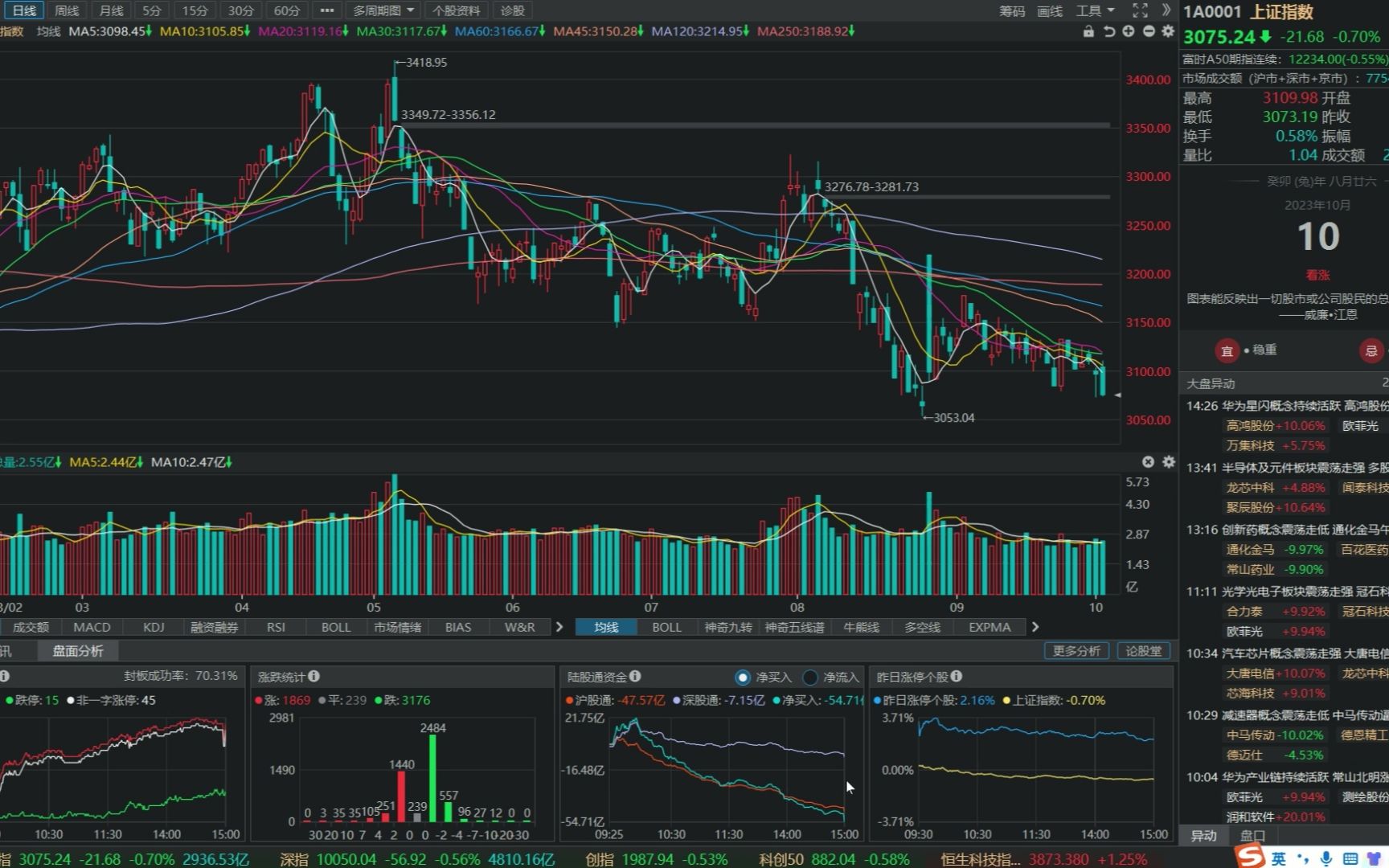
Task: Click 中马传动 -10.02% stock link
Action: [1275, 735]
